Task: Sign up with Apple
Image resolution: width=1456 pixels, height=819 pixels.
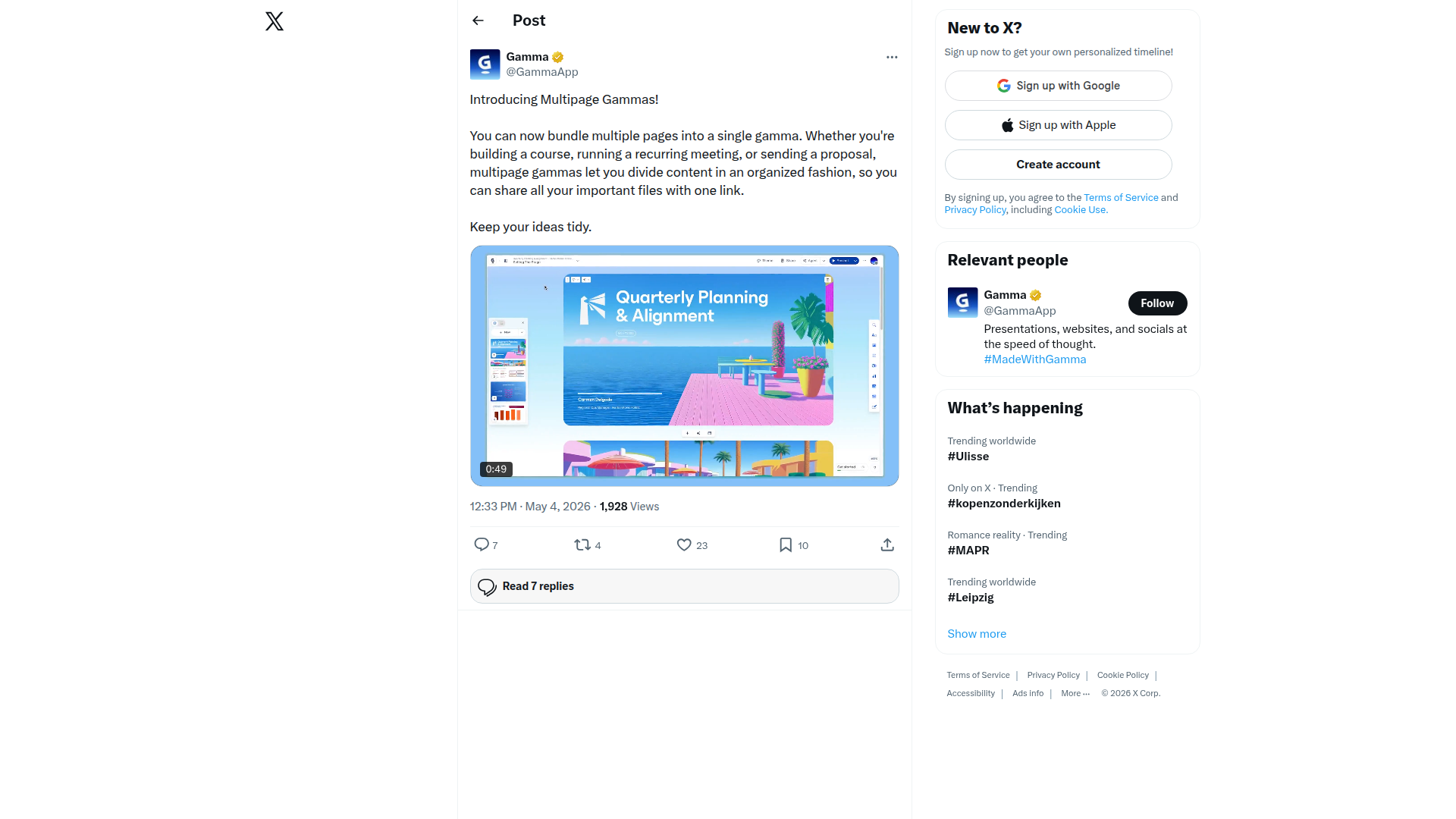Action: point(1058,125)
